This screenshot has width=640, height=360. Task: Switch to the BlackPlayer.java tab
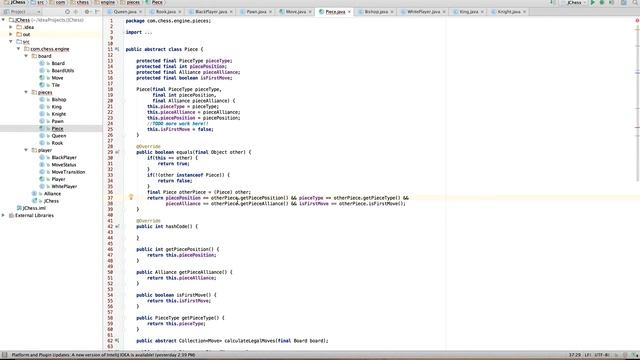tap(211, 12)
